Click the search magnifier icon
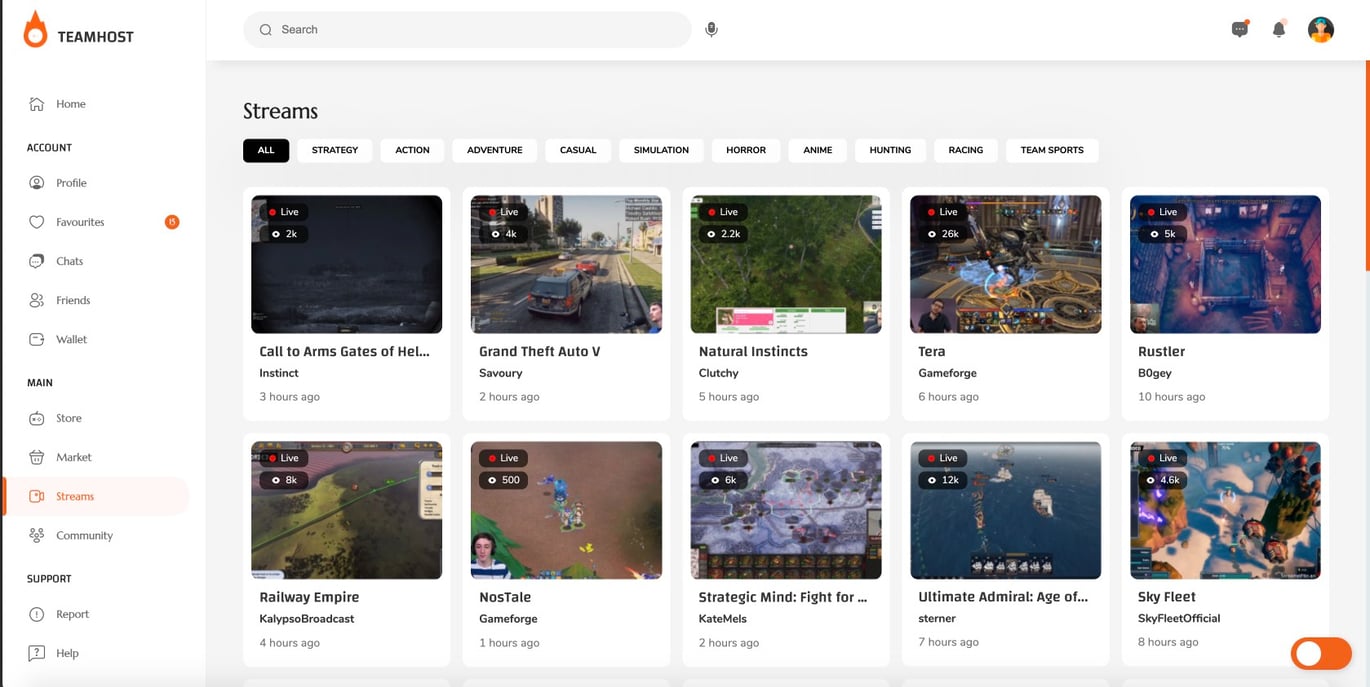The image size is (1370, 687). coord(266,30)
